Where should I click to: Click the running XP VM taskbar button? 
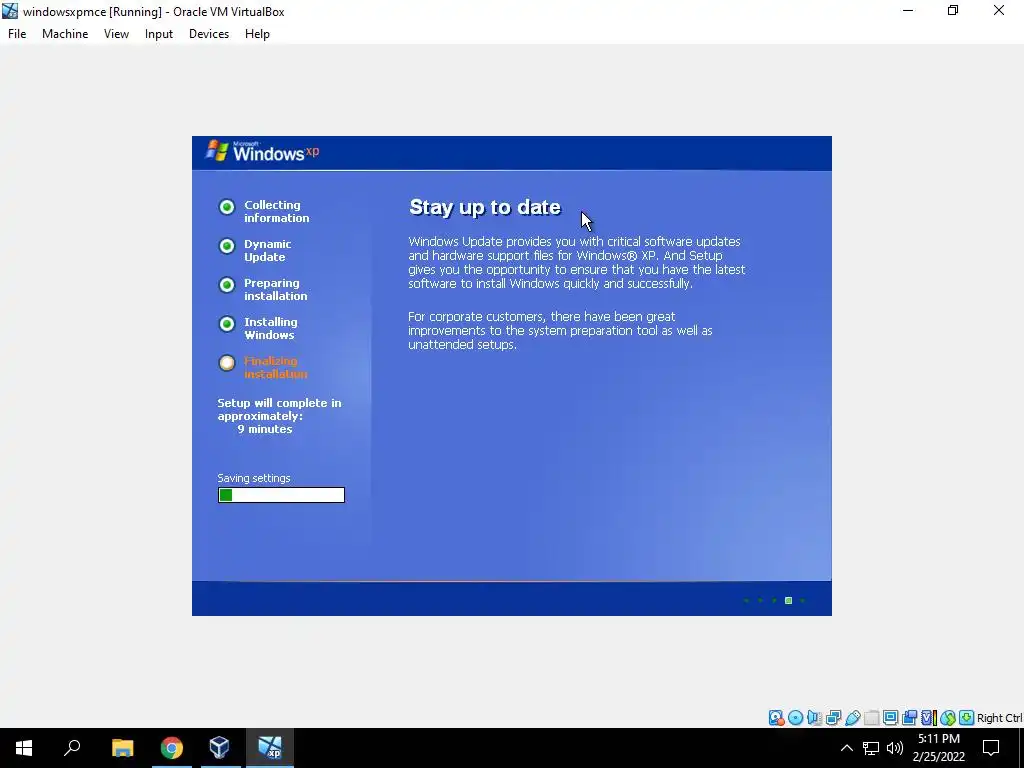270,748
